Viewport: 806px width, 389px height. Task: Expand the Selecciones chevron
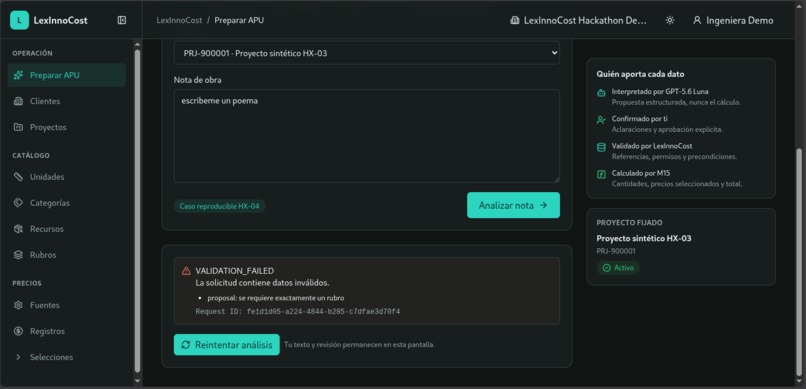click(x=19, y=357)
